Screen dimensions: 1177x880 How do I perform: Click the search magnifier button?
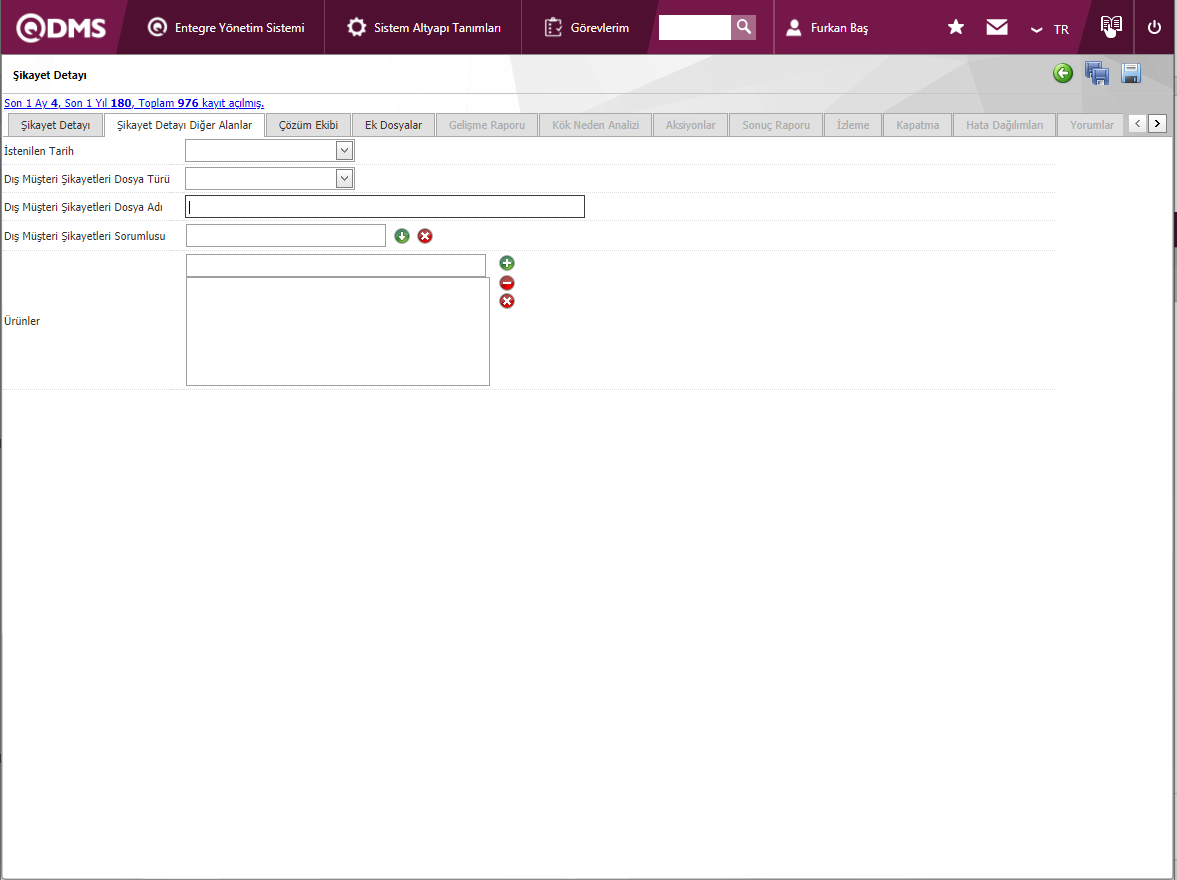coord(743,27)
